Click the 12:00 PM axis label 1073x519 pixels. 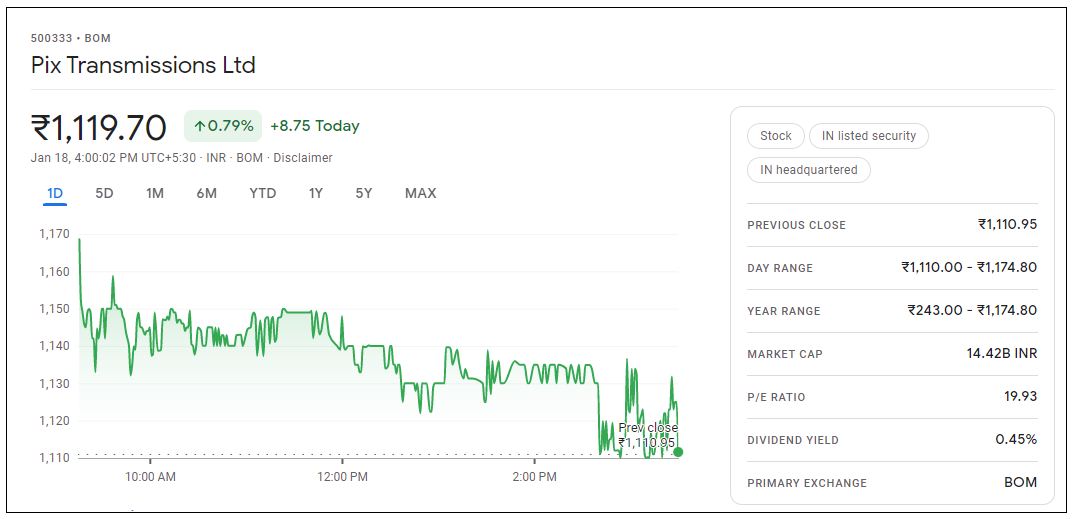pyautogui.click(x=342, y=477)
